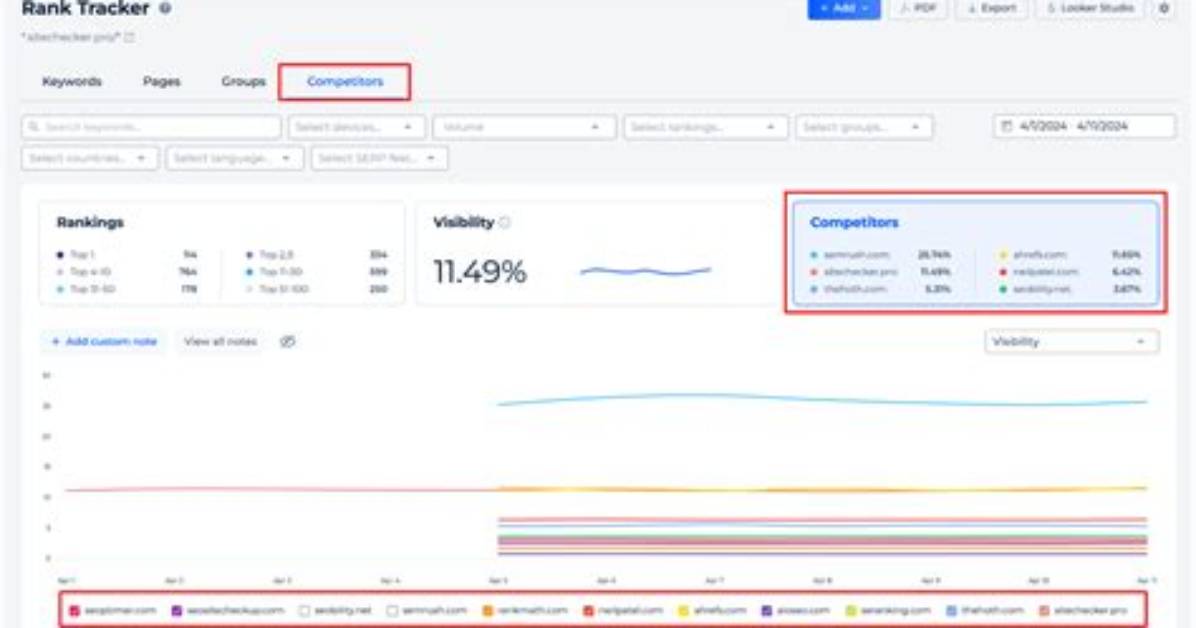The image size is (1196, 628).
Task: Click the Rankings card heading
Action: click(x=90, y=222)
